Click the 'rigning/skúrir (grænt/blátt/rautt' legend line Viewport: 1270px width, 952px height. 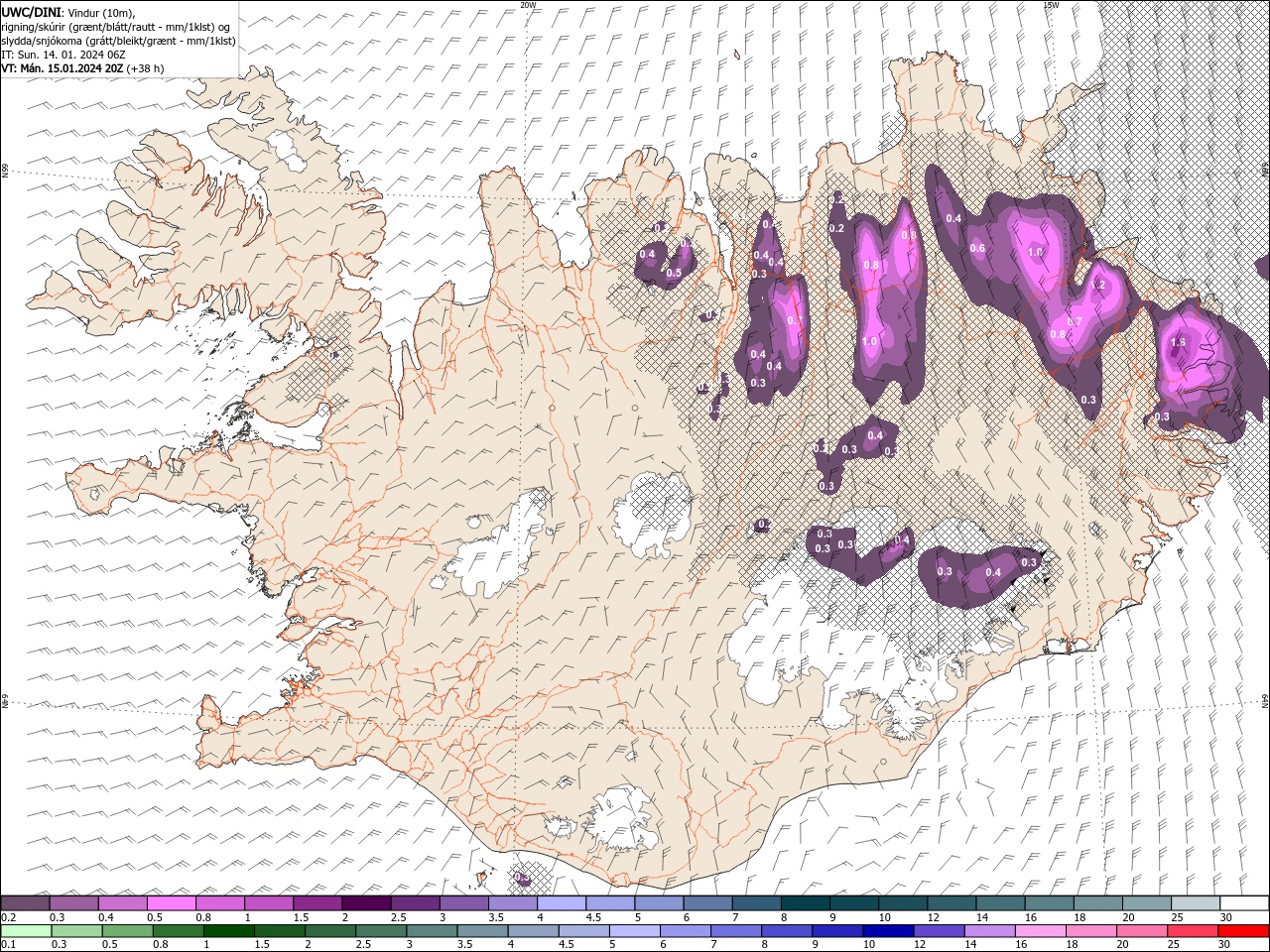(116, 27)
